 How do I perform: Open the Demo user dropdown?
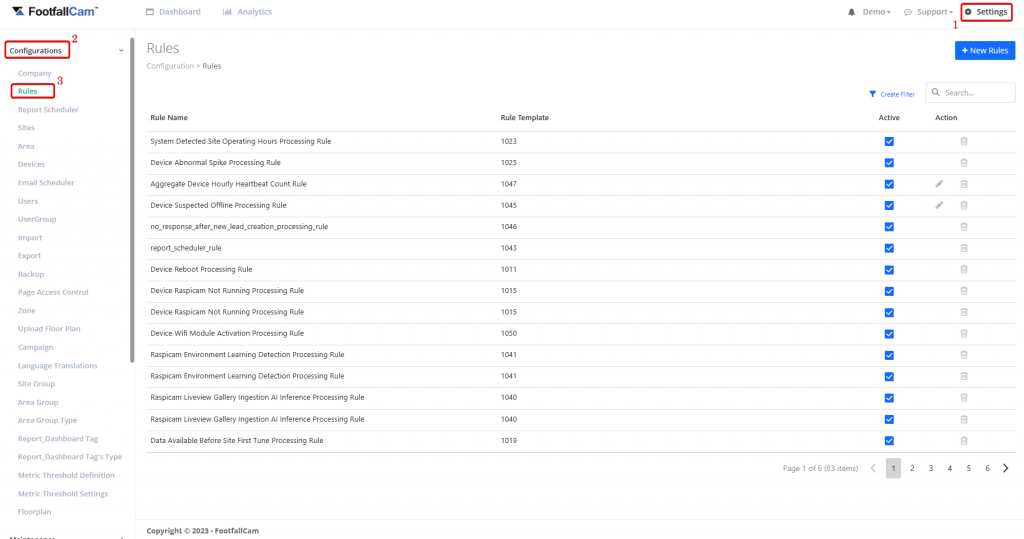(876, 12)
